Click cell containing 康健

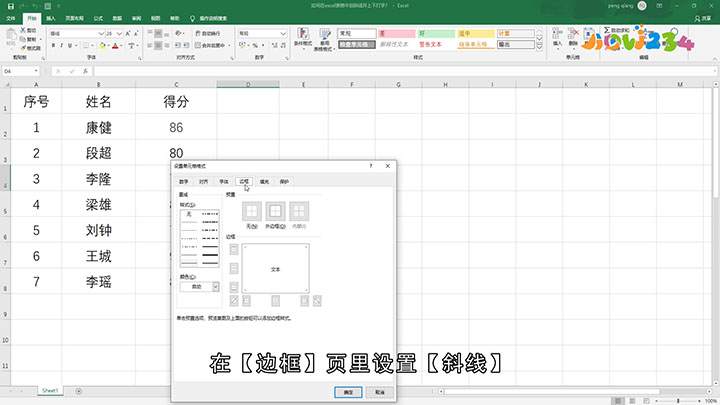[98, 128]
